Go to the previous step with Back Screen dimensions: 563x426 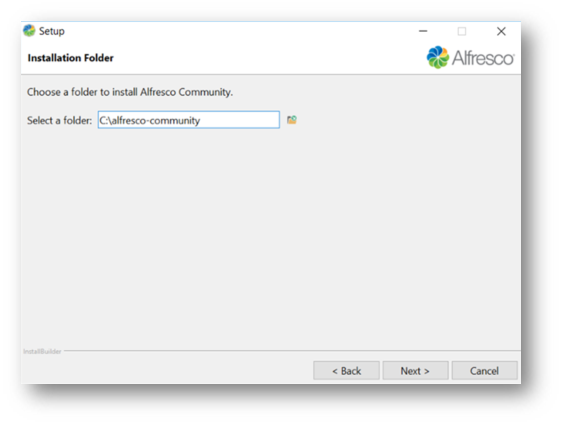346,371
